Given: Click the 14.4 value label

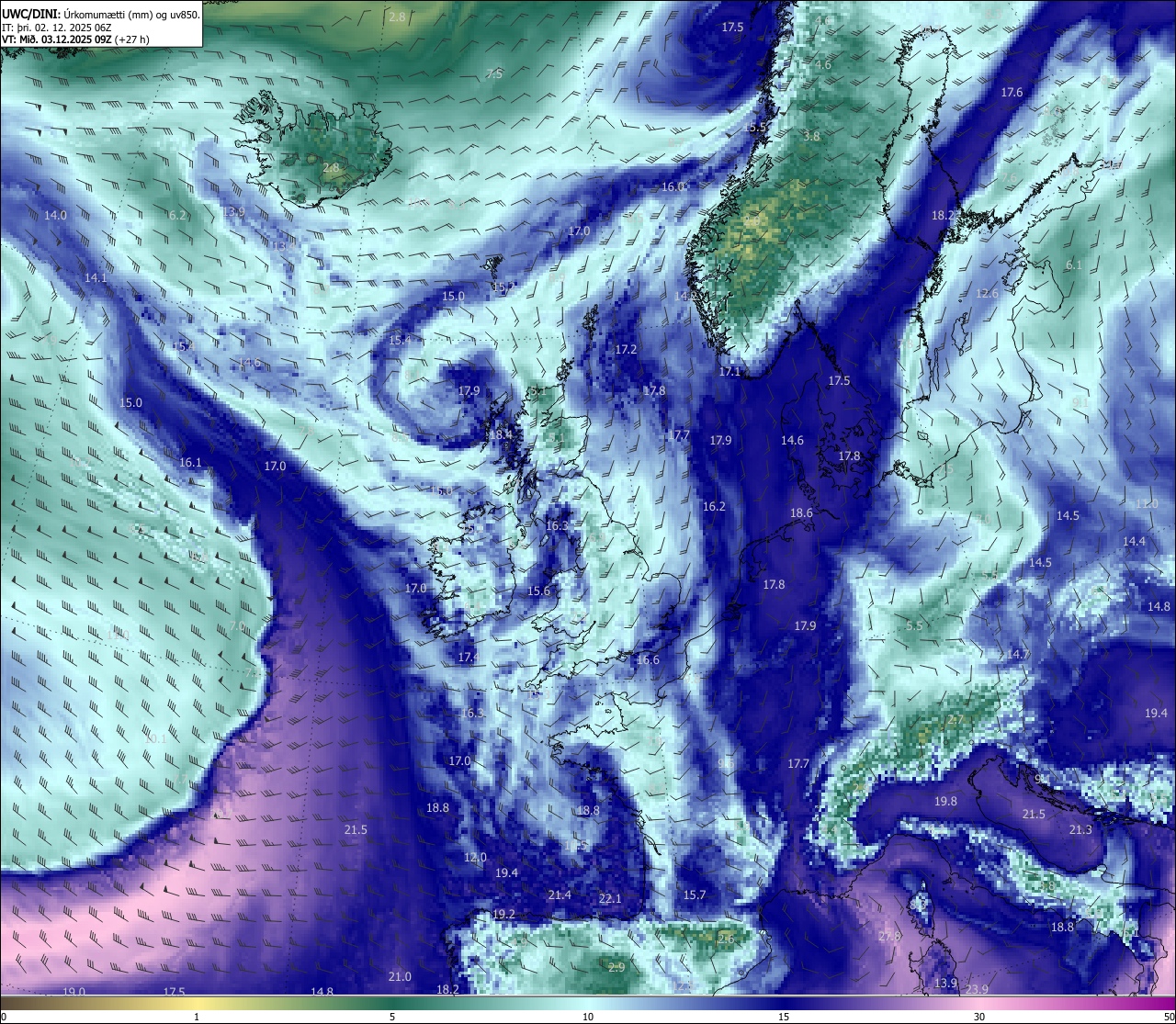Looking at the screenshot, I should pos(1134,542).
